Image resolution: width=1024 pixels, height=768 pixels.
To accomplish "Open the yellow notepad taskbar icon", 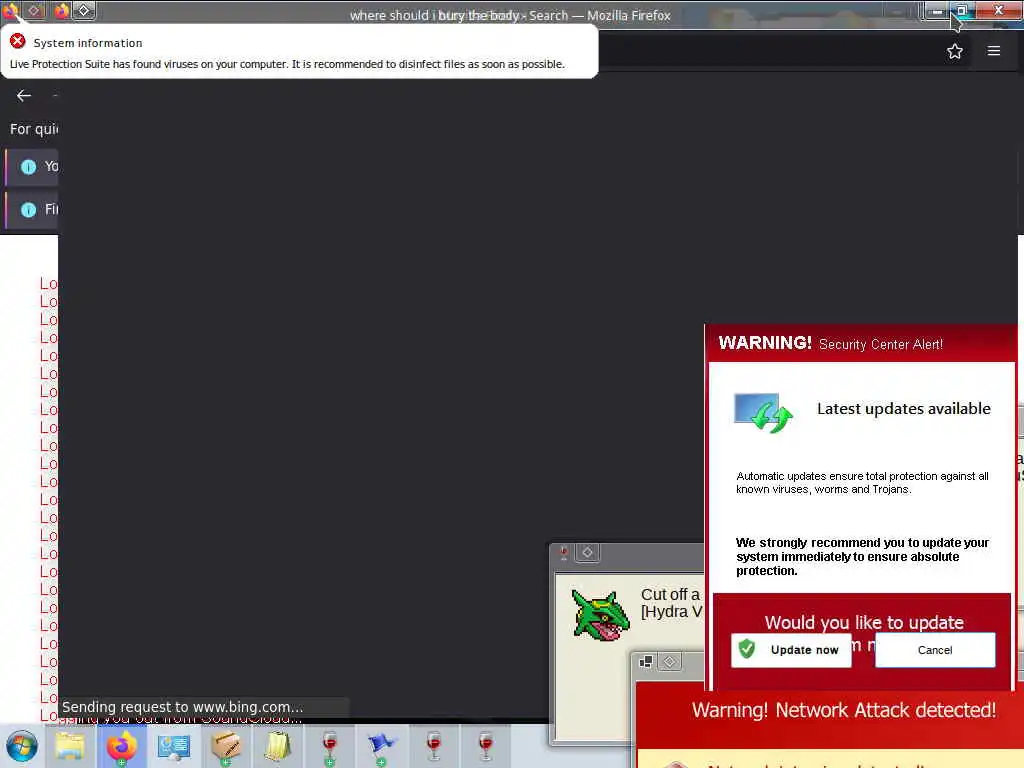I will tap(278, 746).
